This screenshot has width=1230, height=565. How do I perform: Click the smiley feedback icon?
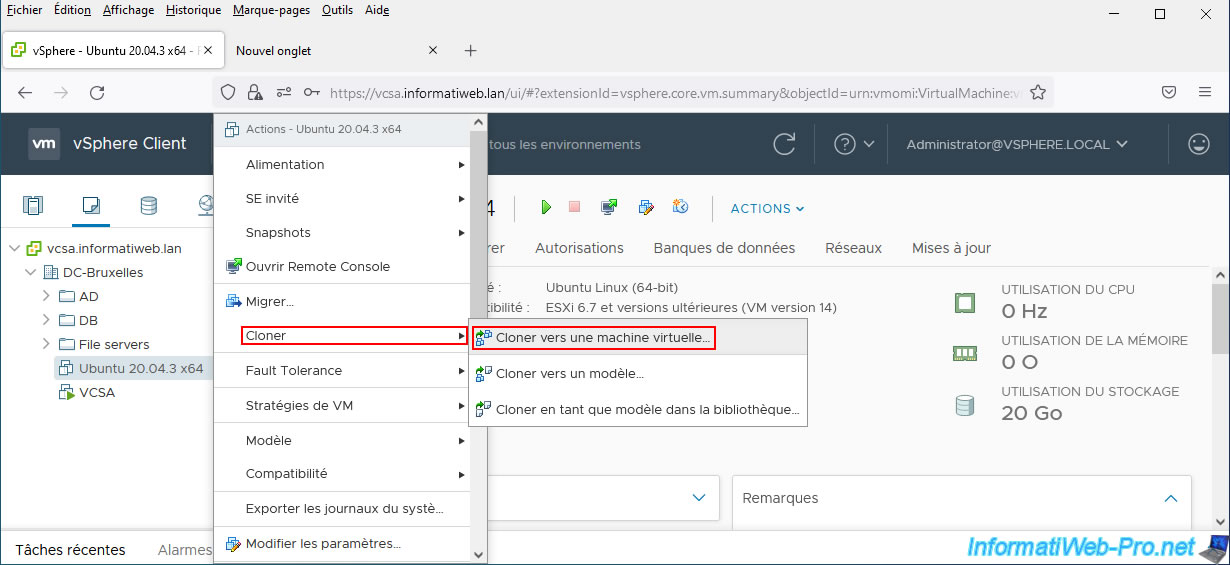pyautogui.click(x=1198, y=144)
